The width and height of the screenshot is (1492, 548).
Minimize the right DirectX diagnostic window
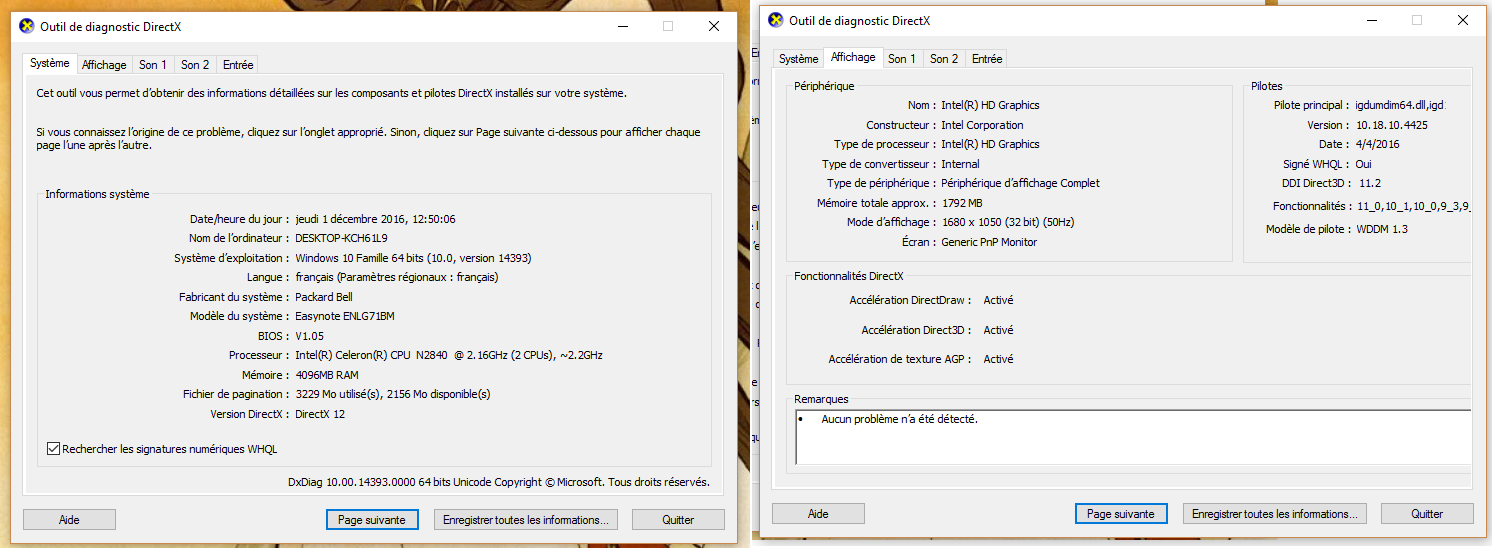[x=1371, y=20]
